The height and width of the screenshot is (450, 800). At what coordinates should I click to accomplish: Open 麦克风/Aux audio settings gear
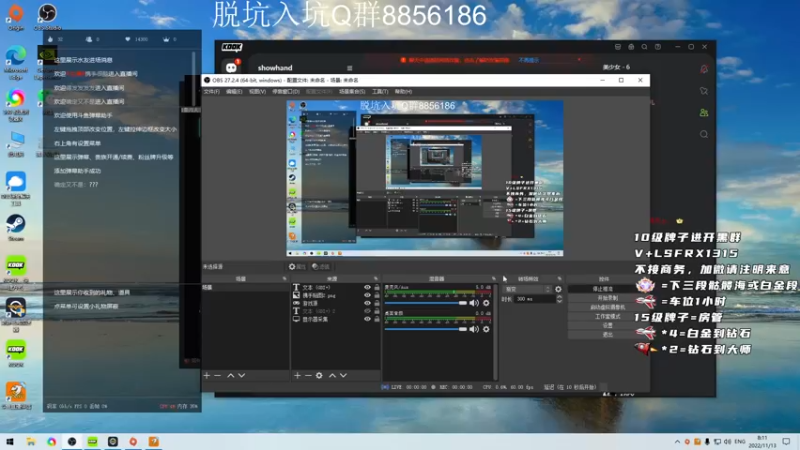coord(486,303)
